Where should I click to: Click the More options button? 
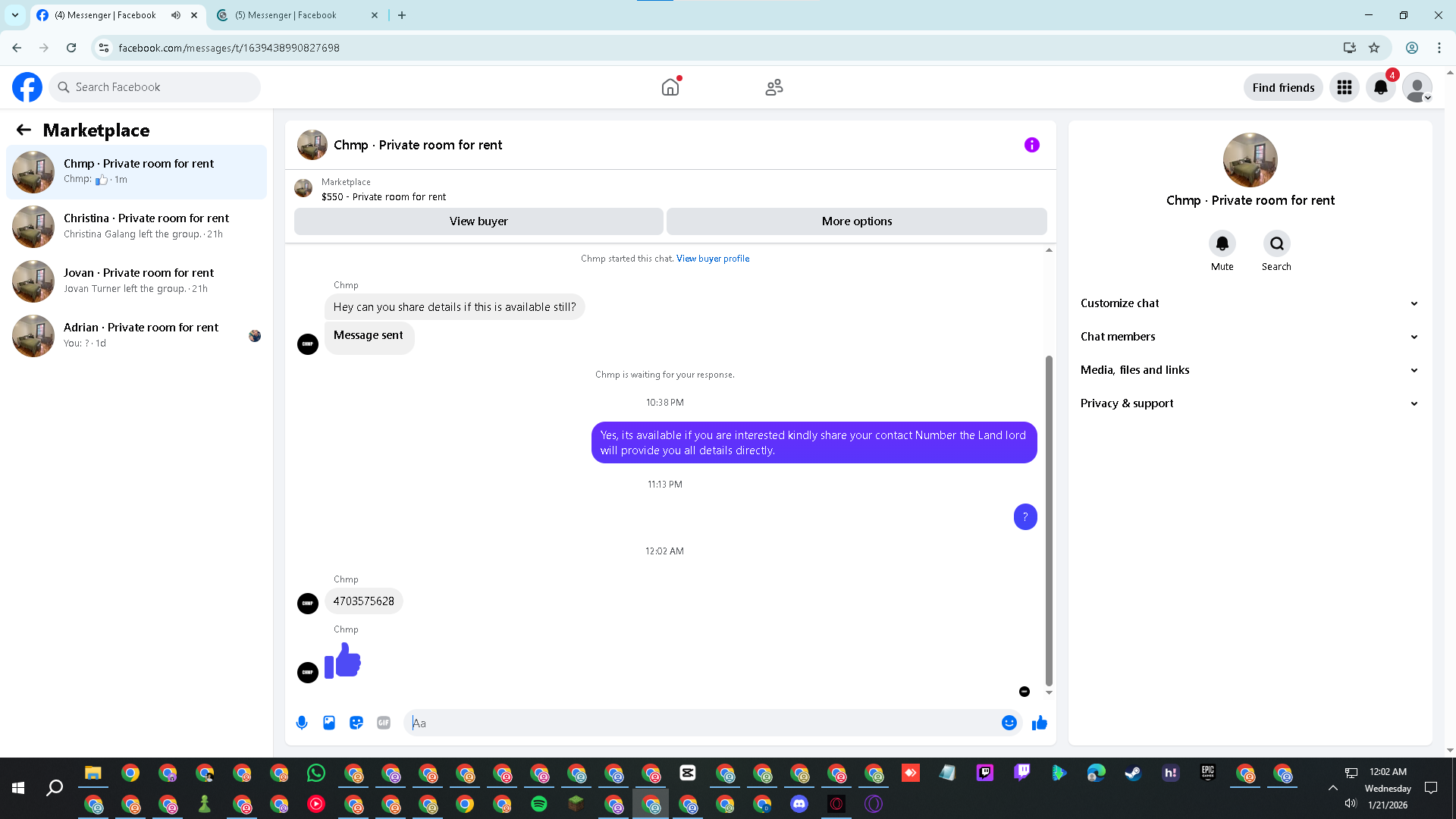(857, 221)
